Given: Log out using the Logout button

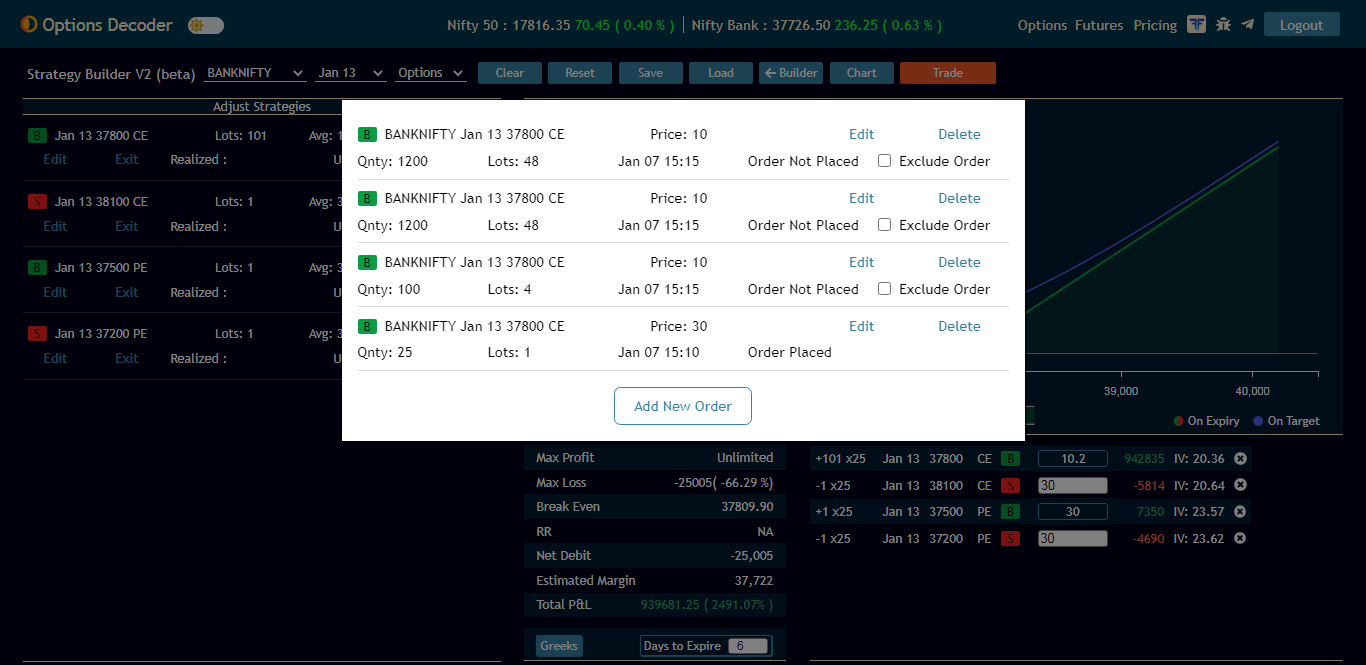Looking at the screenshot, I should click(x=1302, y=25).
